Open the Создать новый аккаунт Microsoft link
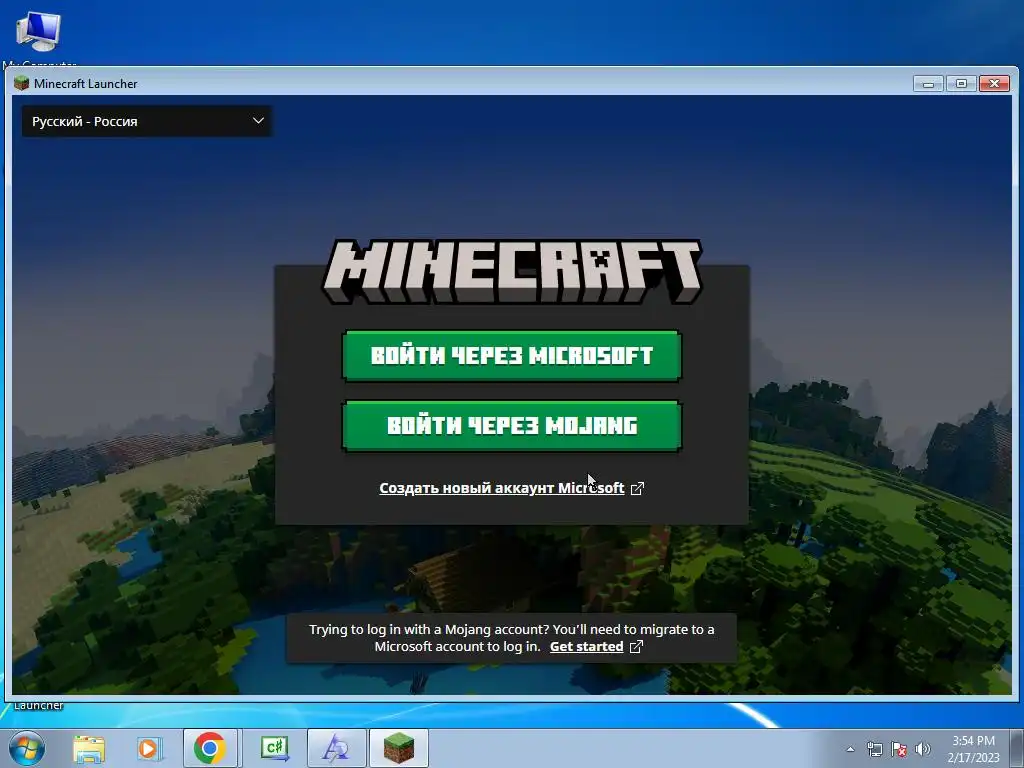Screen dimensions: 1024x768 click(x=502, y=488)
